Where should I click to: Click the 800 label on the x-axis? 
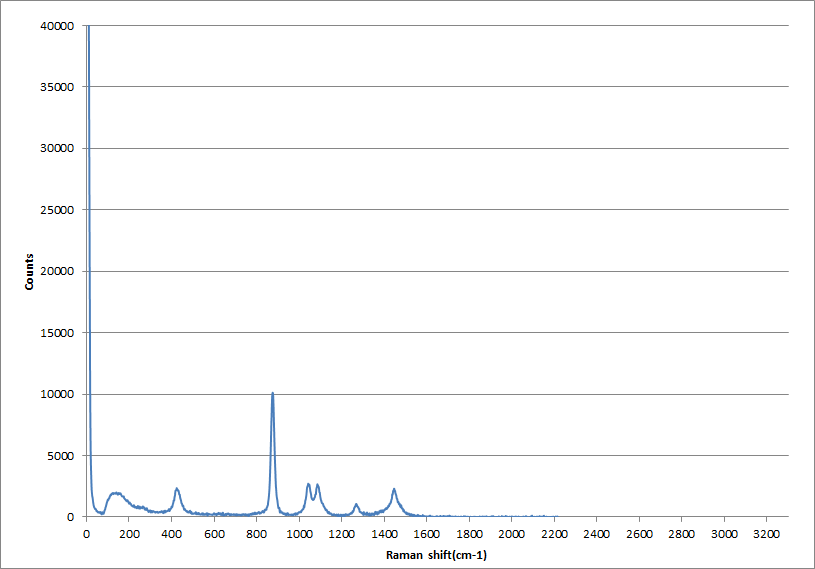pyautogui.click(x=256, y=533)
